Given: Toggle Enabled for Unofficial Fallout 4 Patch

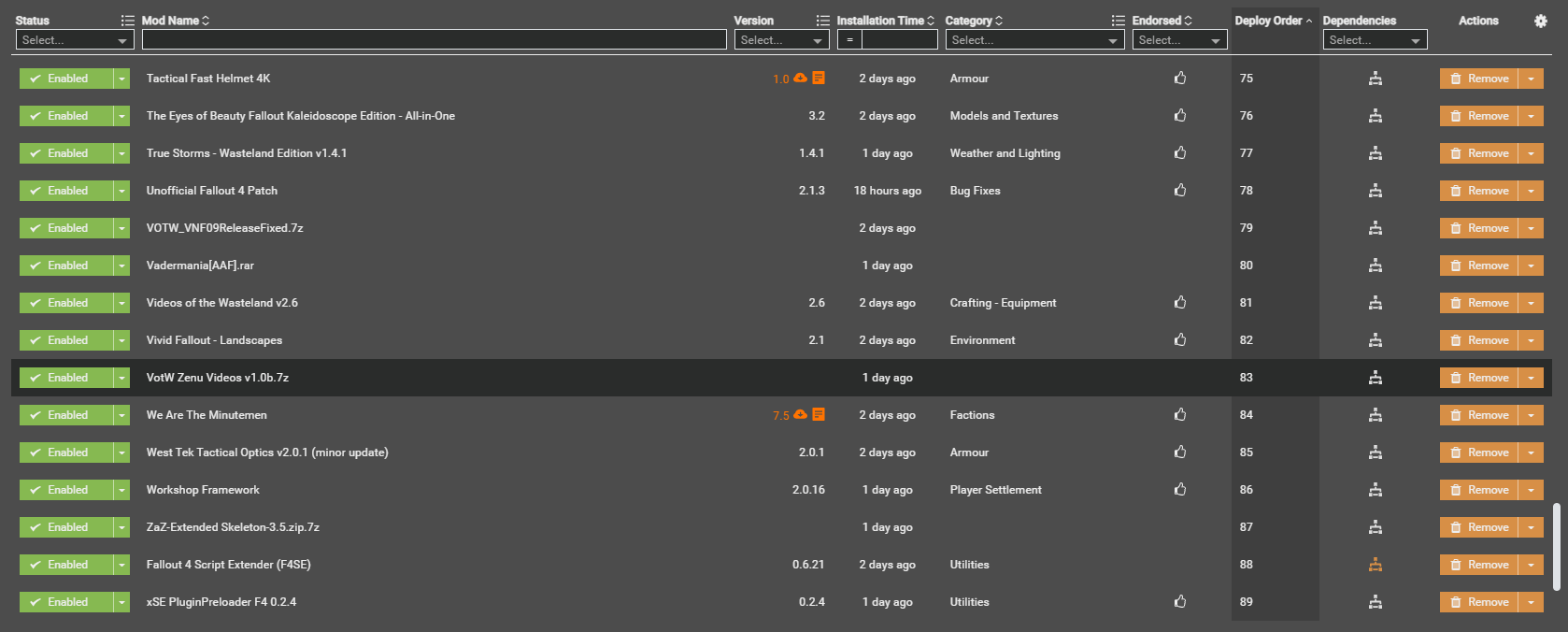Looking at the screenshot, I should coord(66,191).
